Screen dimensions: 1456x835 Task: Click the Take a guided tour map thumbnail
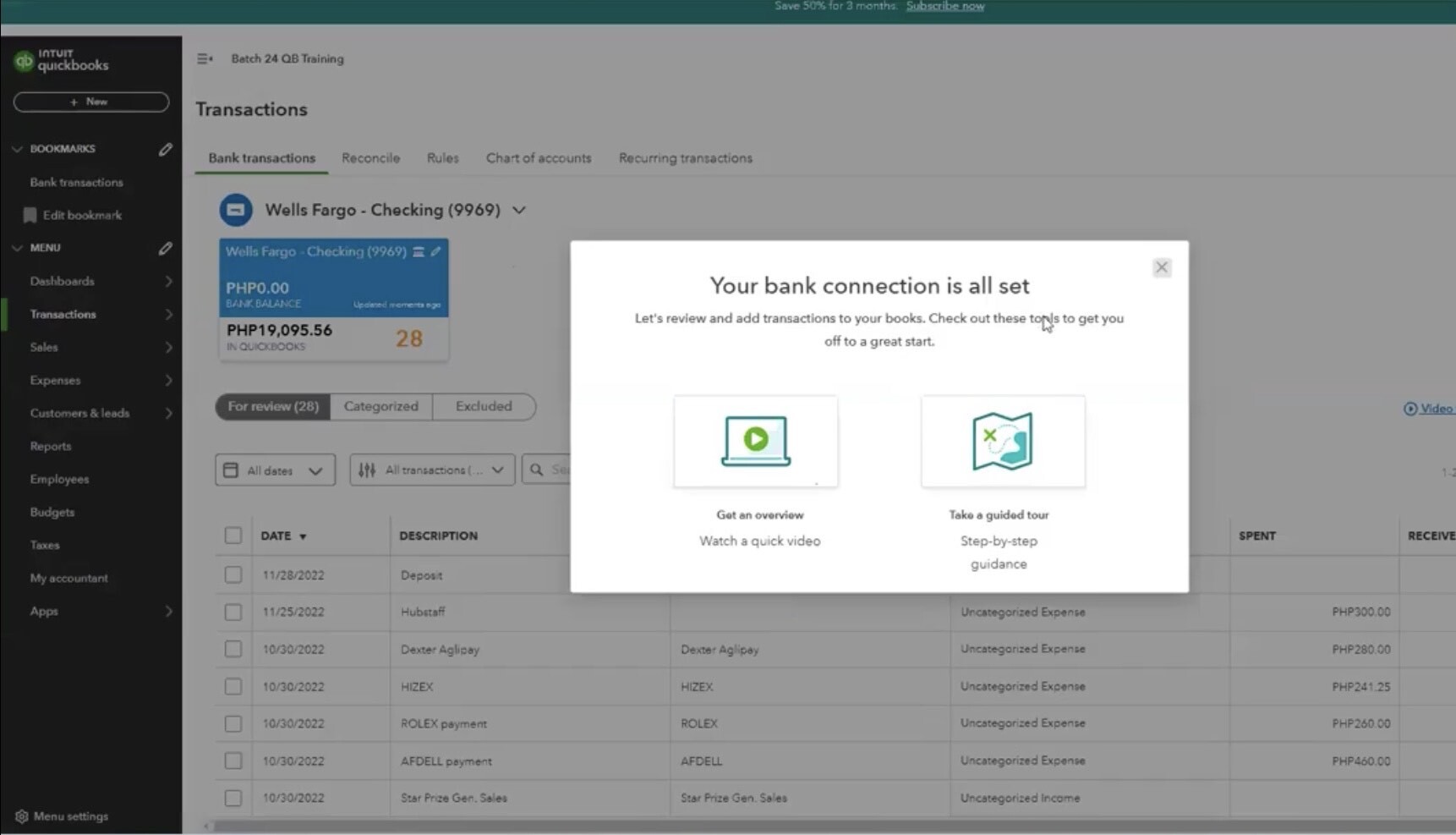(x=1003, y=441)
